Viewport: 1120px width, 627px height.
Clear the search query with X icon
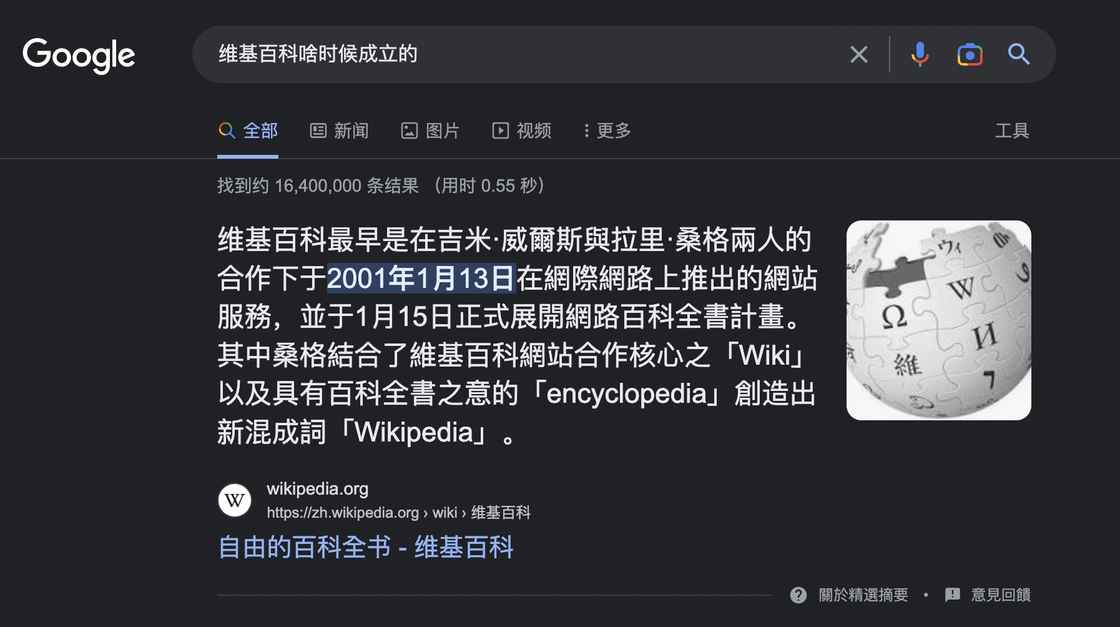[859, 54]
